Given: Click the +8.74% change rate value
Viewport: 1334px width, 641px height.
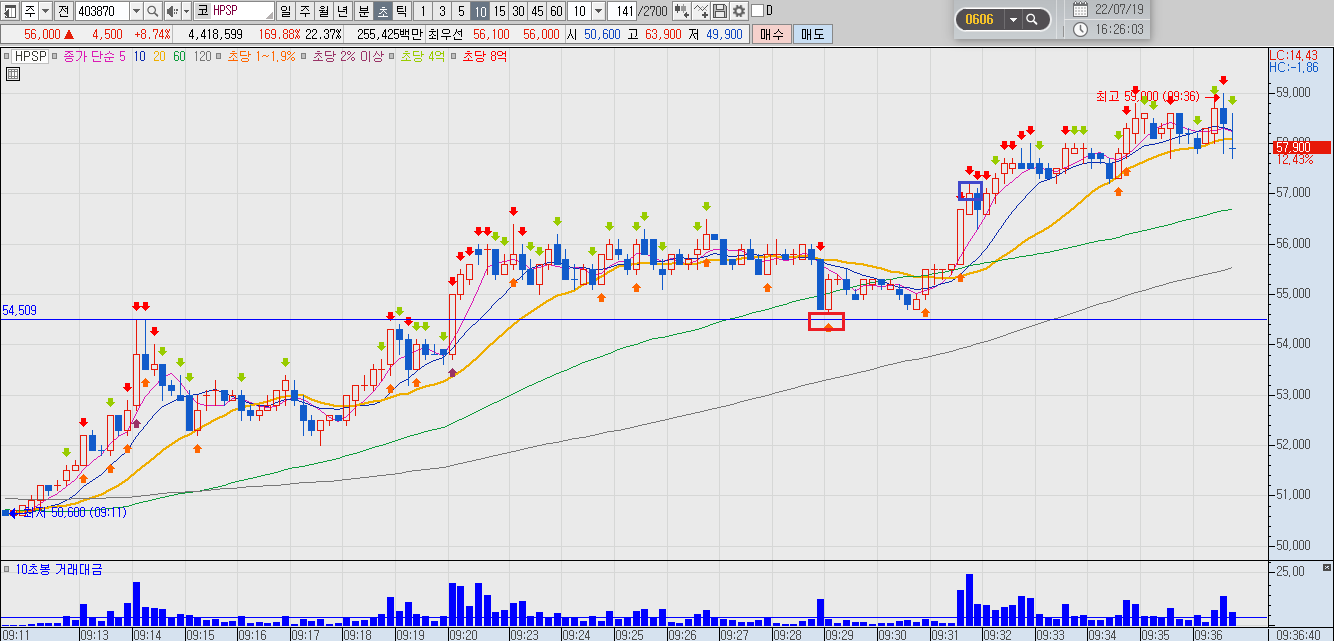Looking at the screenshot, I should pos(152,34).
